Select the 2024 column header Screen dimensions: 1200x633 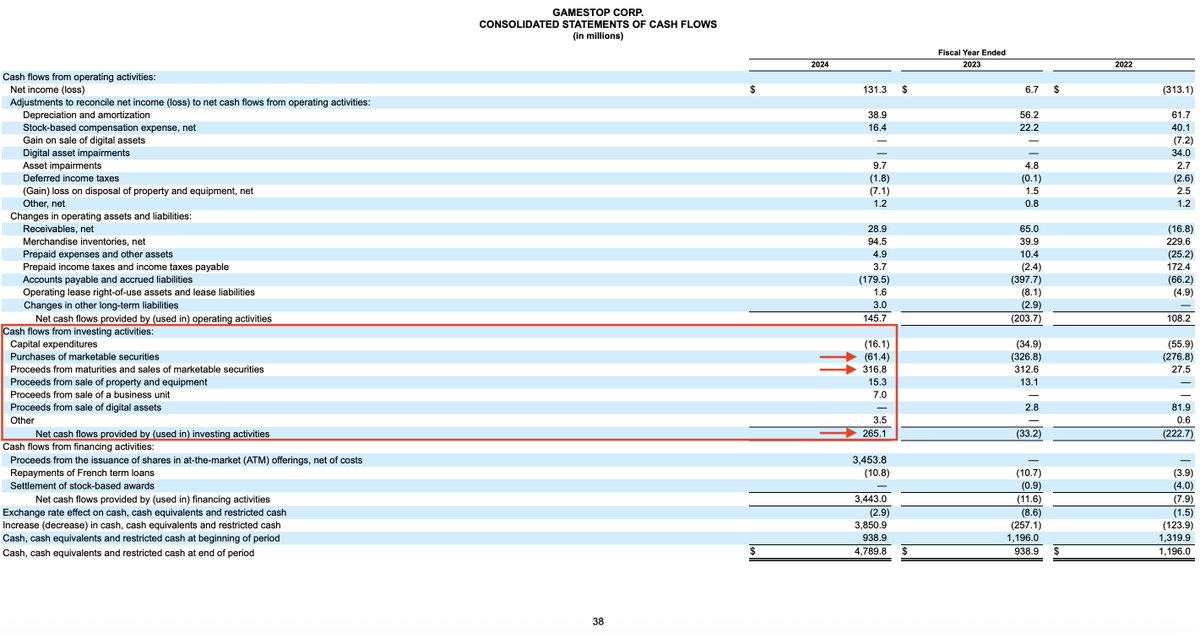click(x=819, y=64)
